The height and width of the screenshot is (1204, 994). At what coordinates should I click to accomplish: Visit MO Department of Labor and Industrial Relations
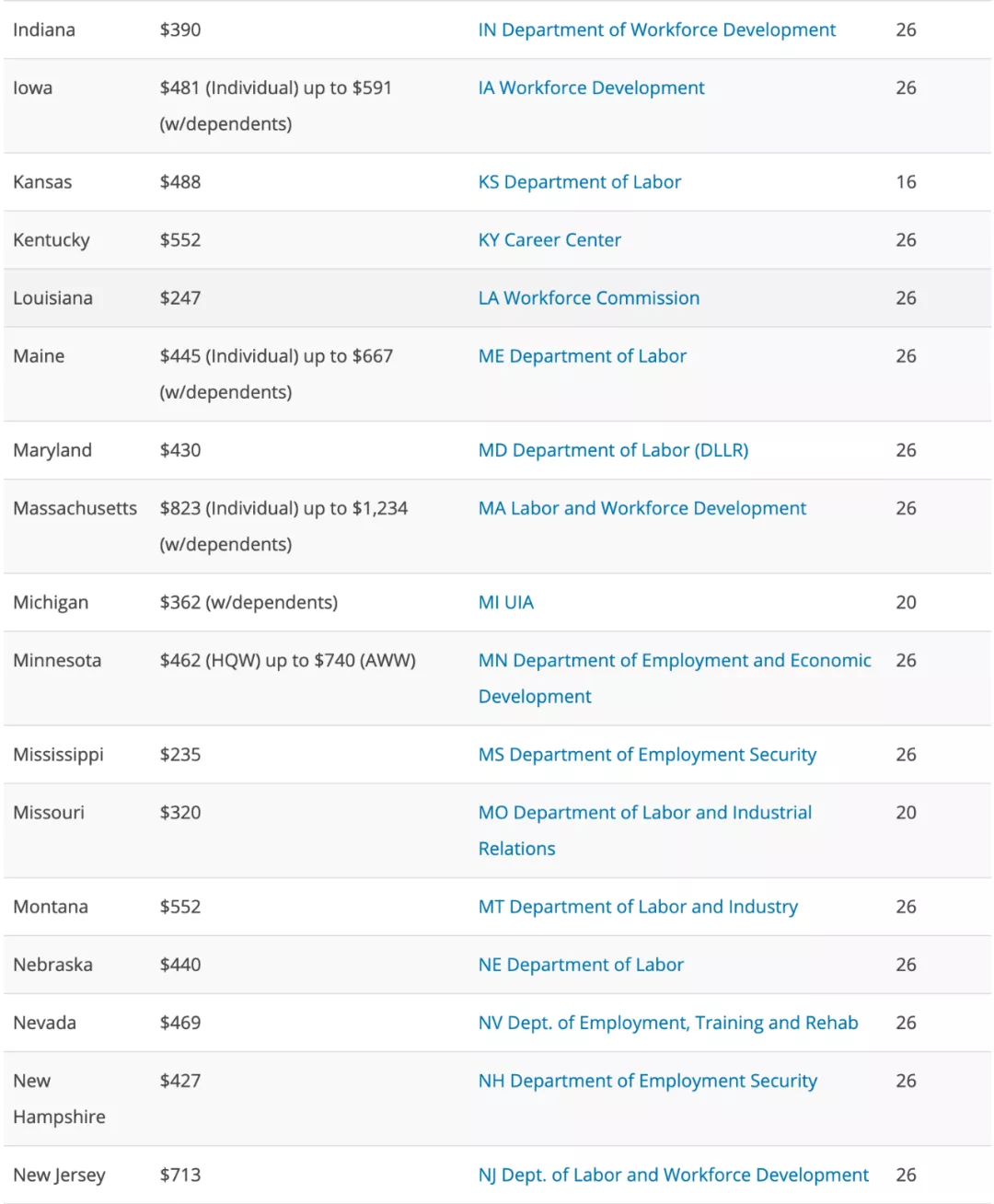pos(644,812)
